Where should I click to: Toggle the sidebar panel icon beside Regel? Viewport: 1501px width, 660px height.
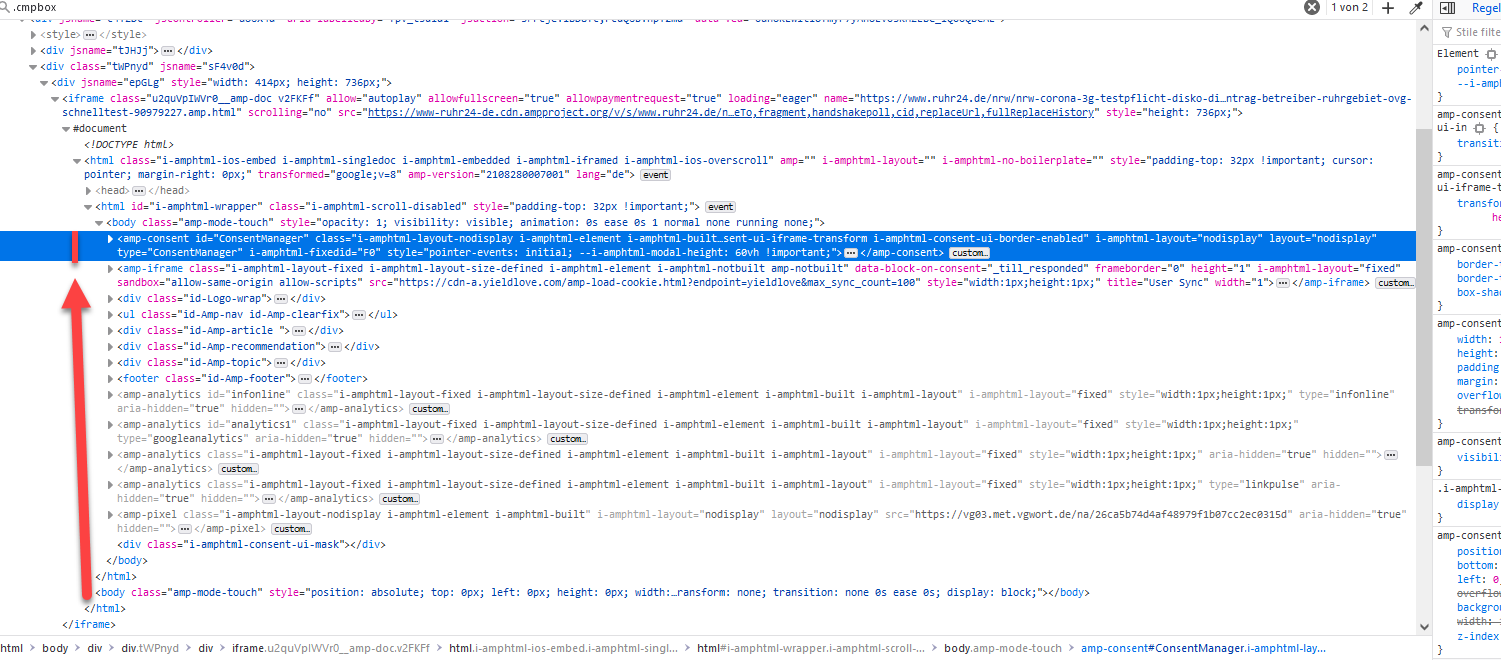tap(1446, 7)
